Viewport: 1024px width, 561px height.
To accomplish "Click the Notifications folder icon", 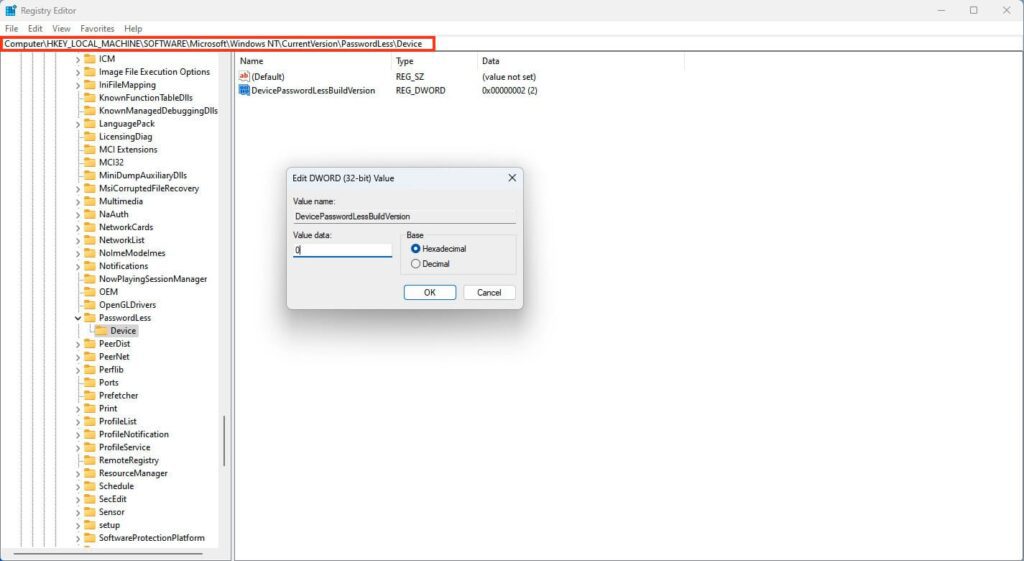I will pos(90,266).
